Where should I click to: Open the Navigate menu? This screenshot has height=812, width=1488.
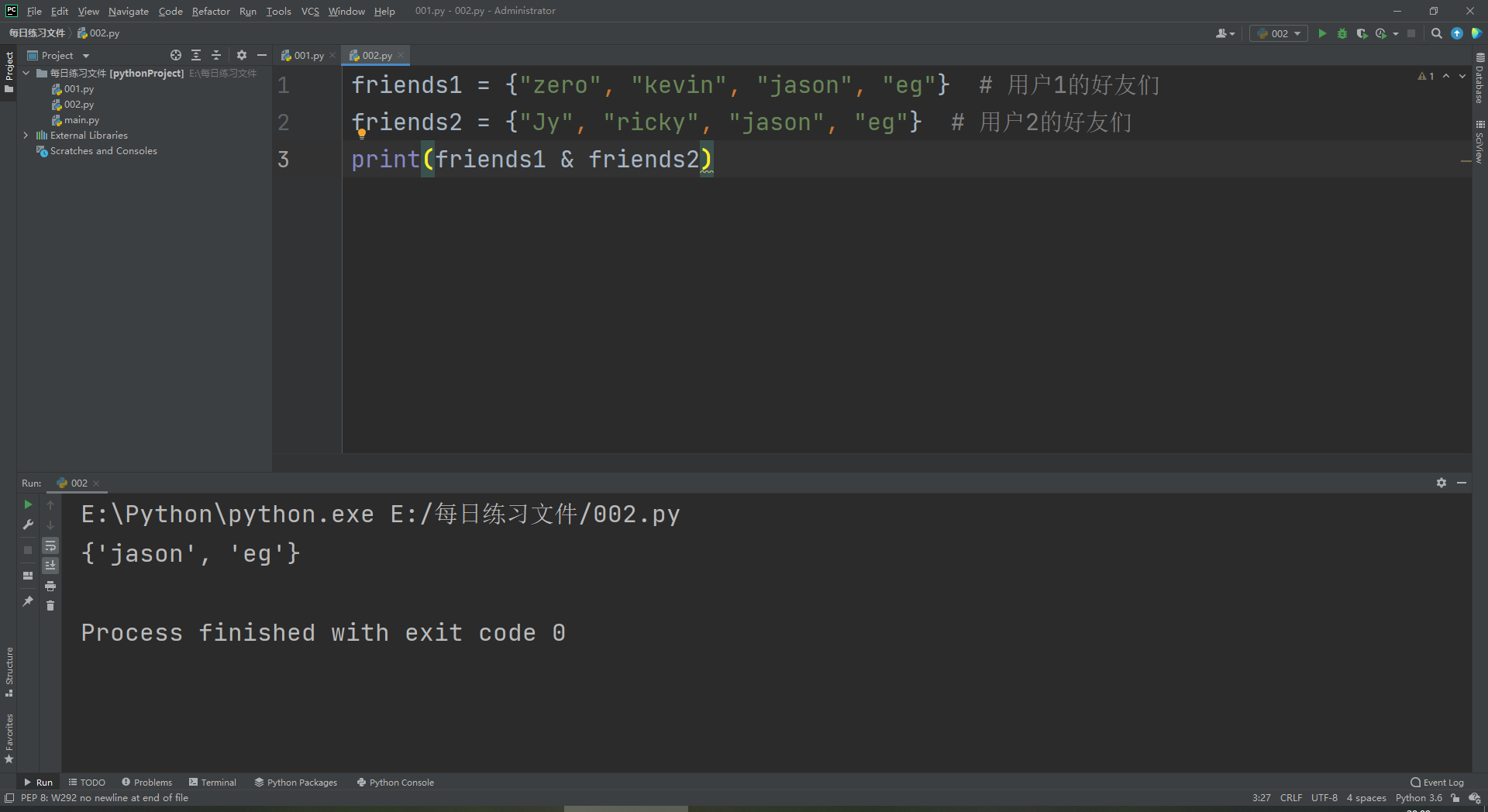pyautogui.click(x=129, y=11)
